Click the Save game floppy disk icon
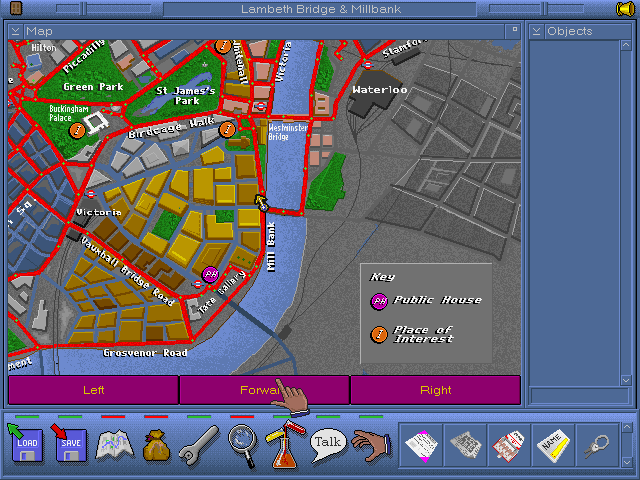Screen dimensions: 640x480 point(69,444)
